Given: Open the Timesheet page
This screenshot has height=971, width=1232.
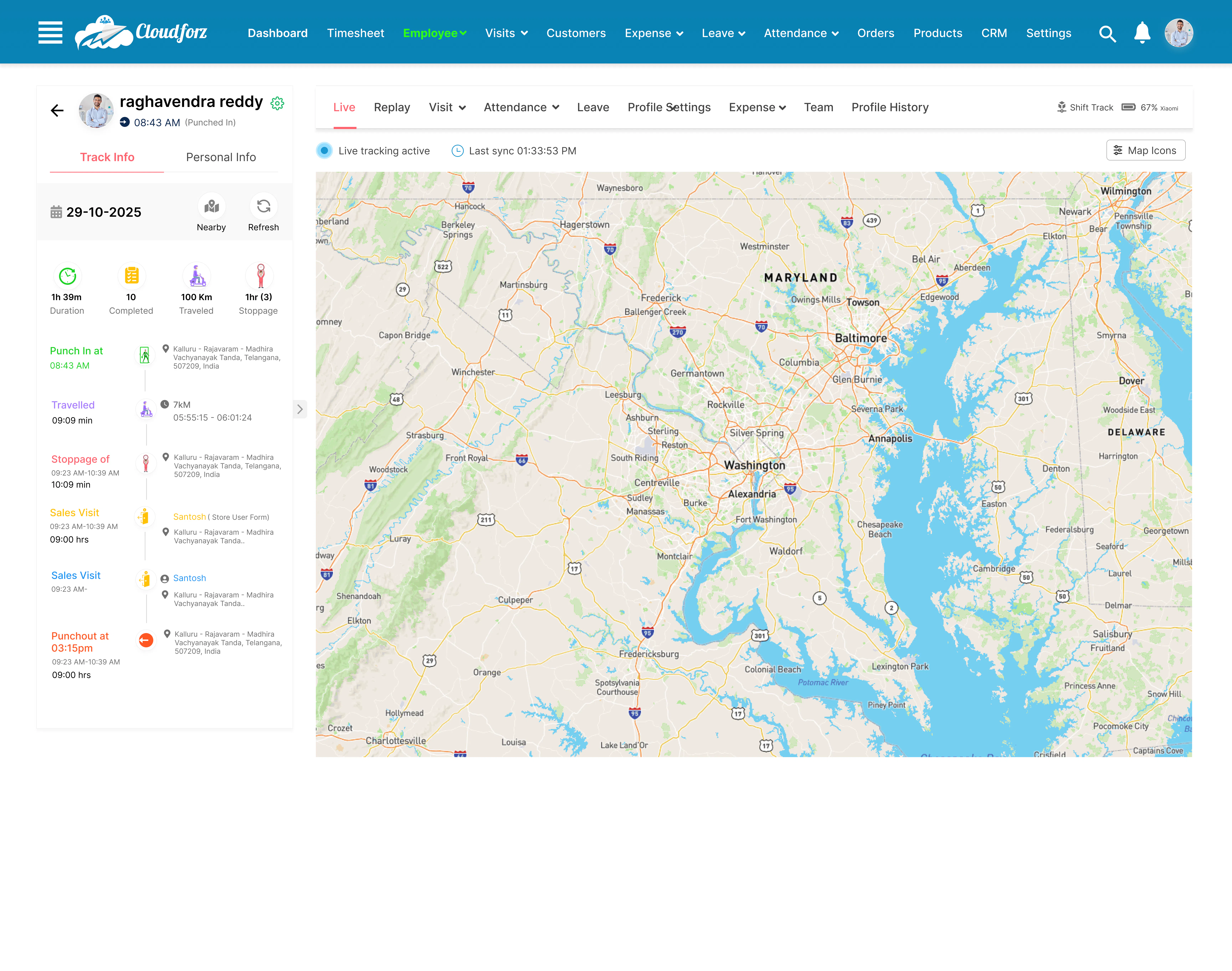Looking at the screenshot, I should pyautogui.click(x=356, y=33).
